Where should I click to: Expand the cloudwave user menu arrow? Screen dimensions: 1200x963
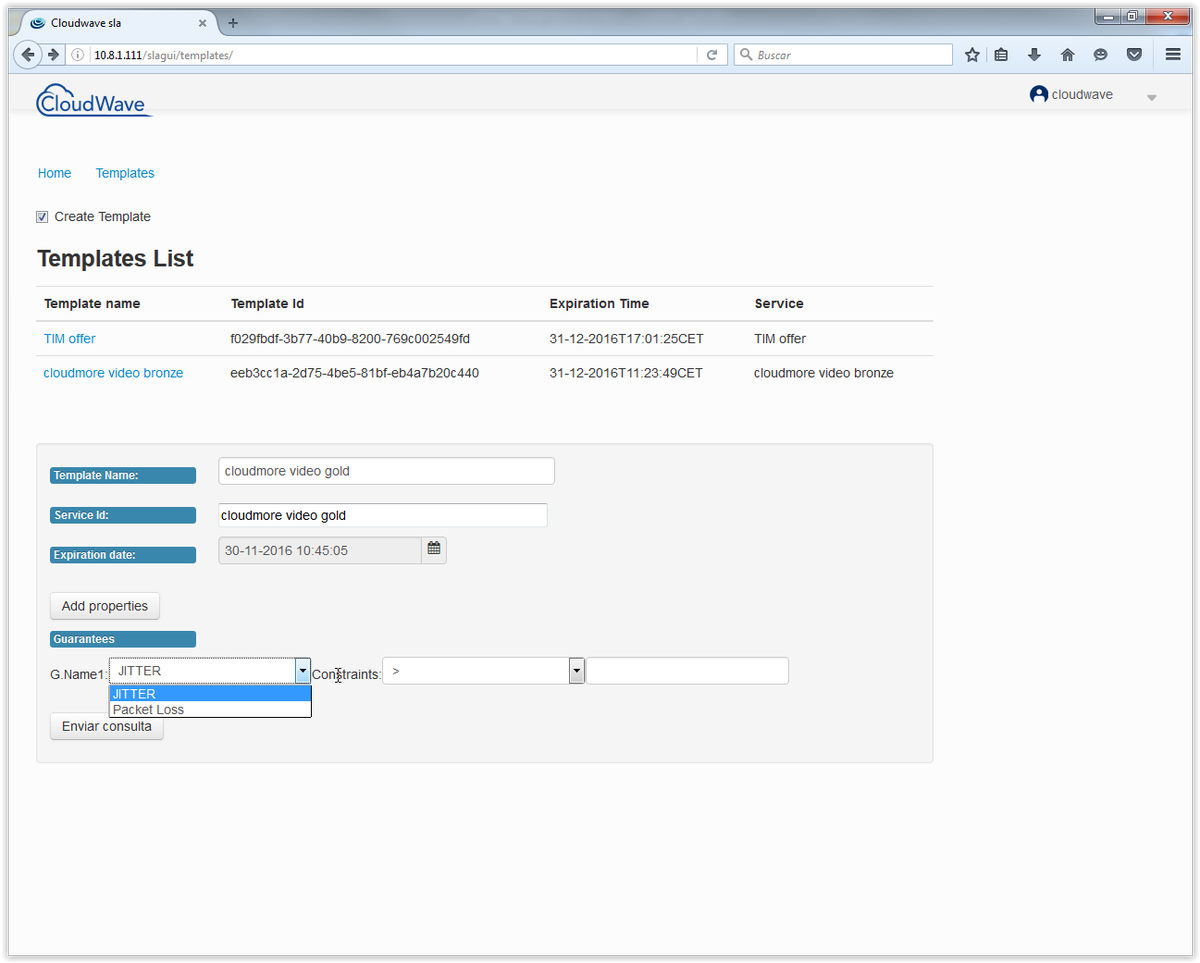(x=1151, y=98)
